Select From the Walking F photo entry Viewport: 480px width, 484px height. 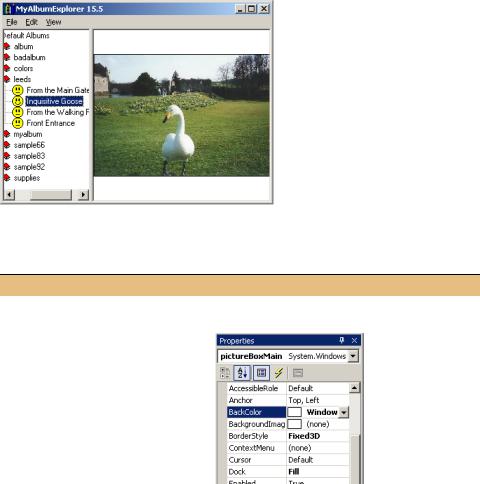pyautogui.click(x=58, y=112)
